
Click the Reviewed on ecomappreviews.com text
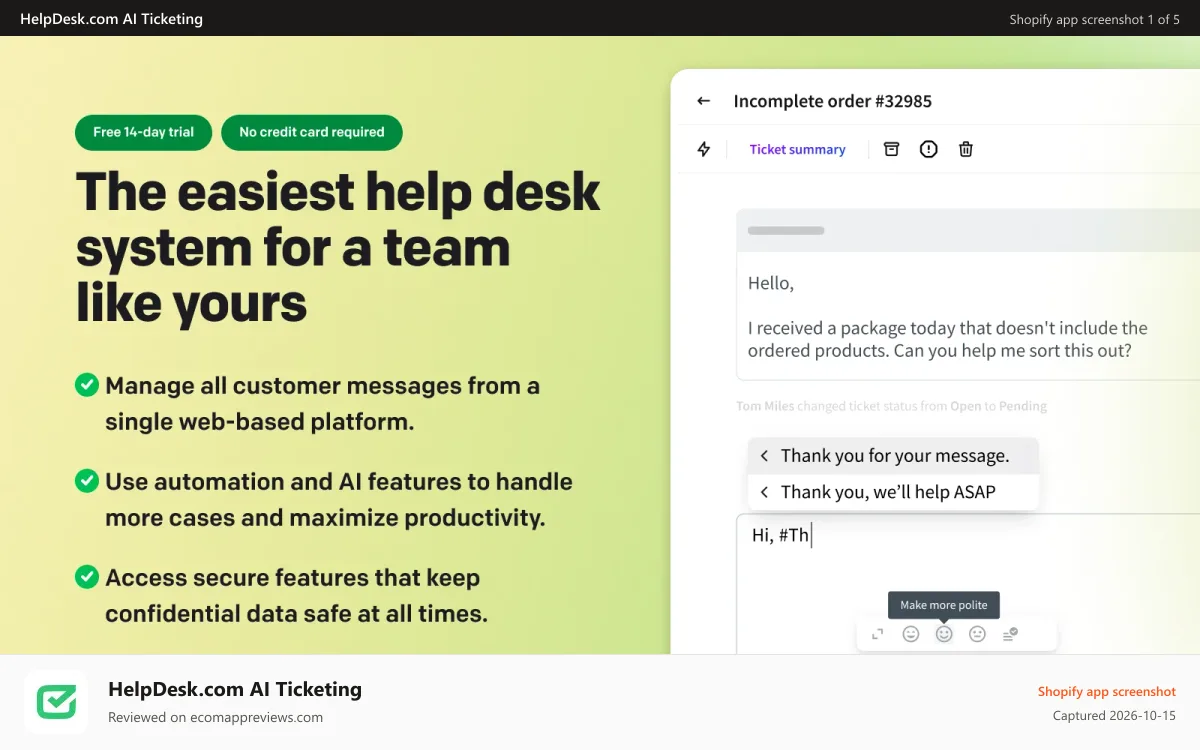click(215, 717)
